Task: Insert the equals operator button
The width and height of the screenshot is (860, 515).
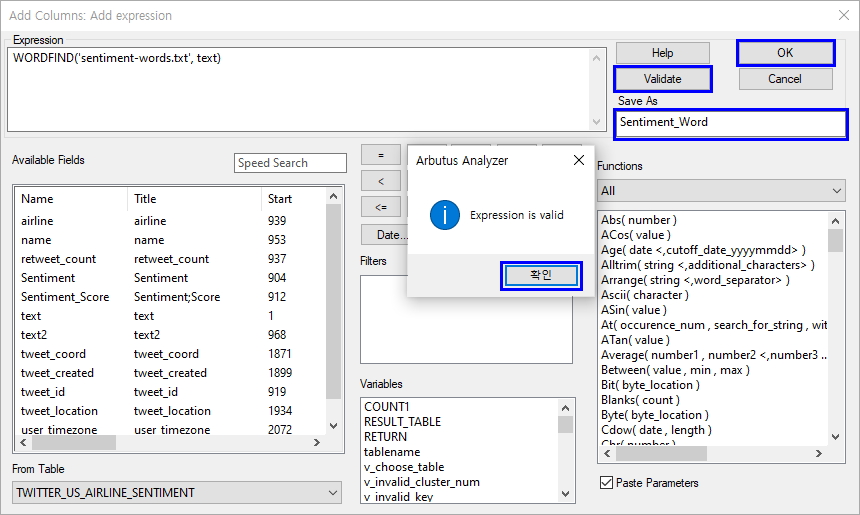Action: [x=381, y=156]
